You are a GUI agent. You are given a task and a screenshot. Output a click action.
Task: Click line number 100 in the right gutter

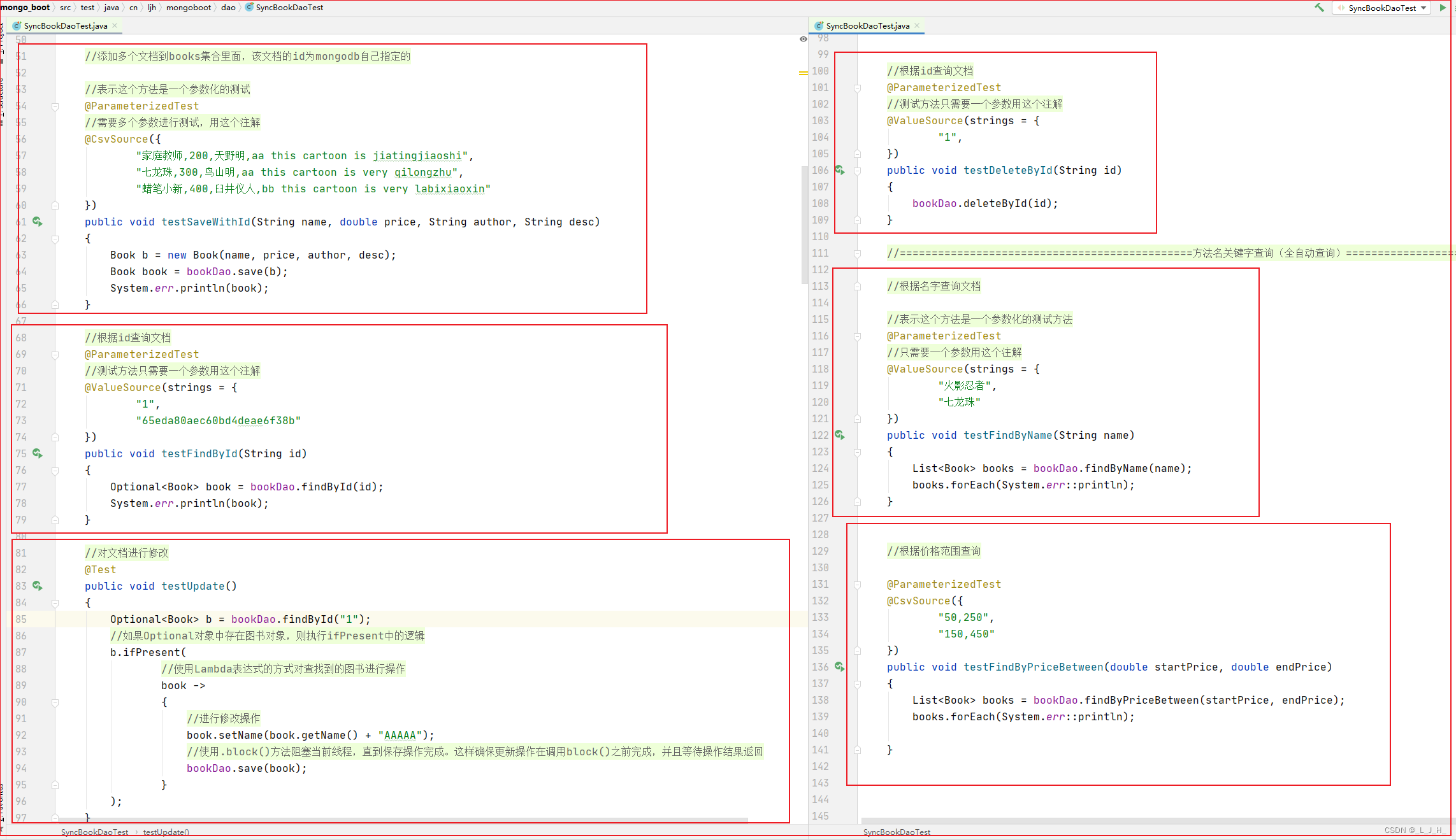820,71
